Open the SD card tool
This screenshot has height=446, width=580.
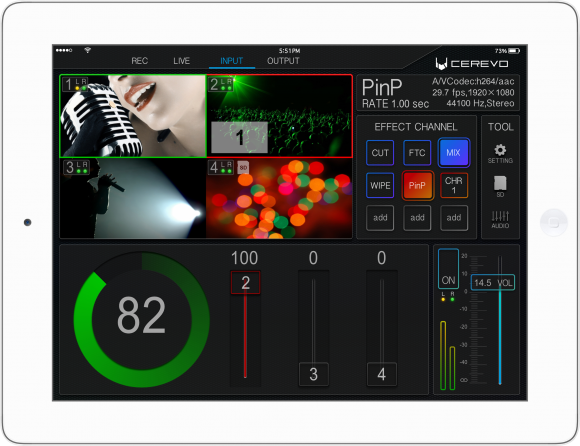(x=500, y=186)
